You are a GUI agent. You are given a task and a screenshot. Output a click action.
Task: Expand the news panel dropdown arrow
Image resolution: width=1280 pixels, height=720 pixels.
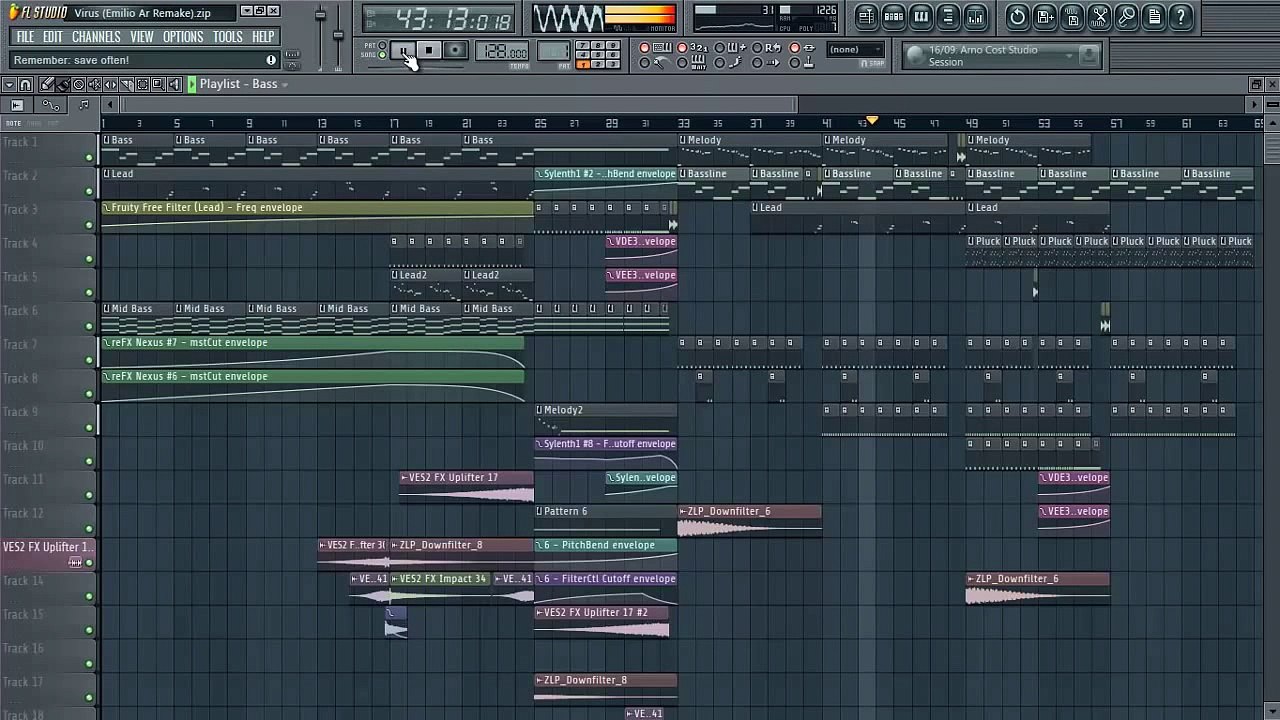pyautogui.click(x=1069, y=56)
